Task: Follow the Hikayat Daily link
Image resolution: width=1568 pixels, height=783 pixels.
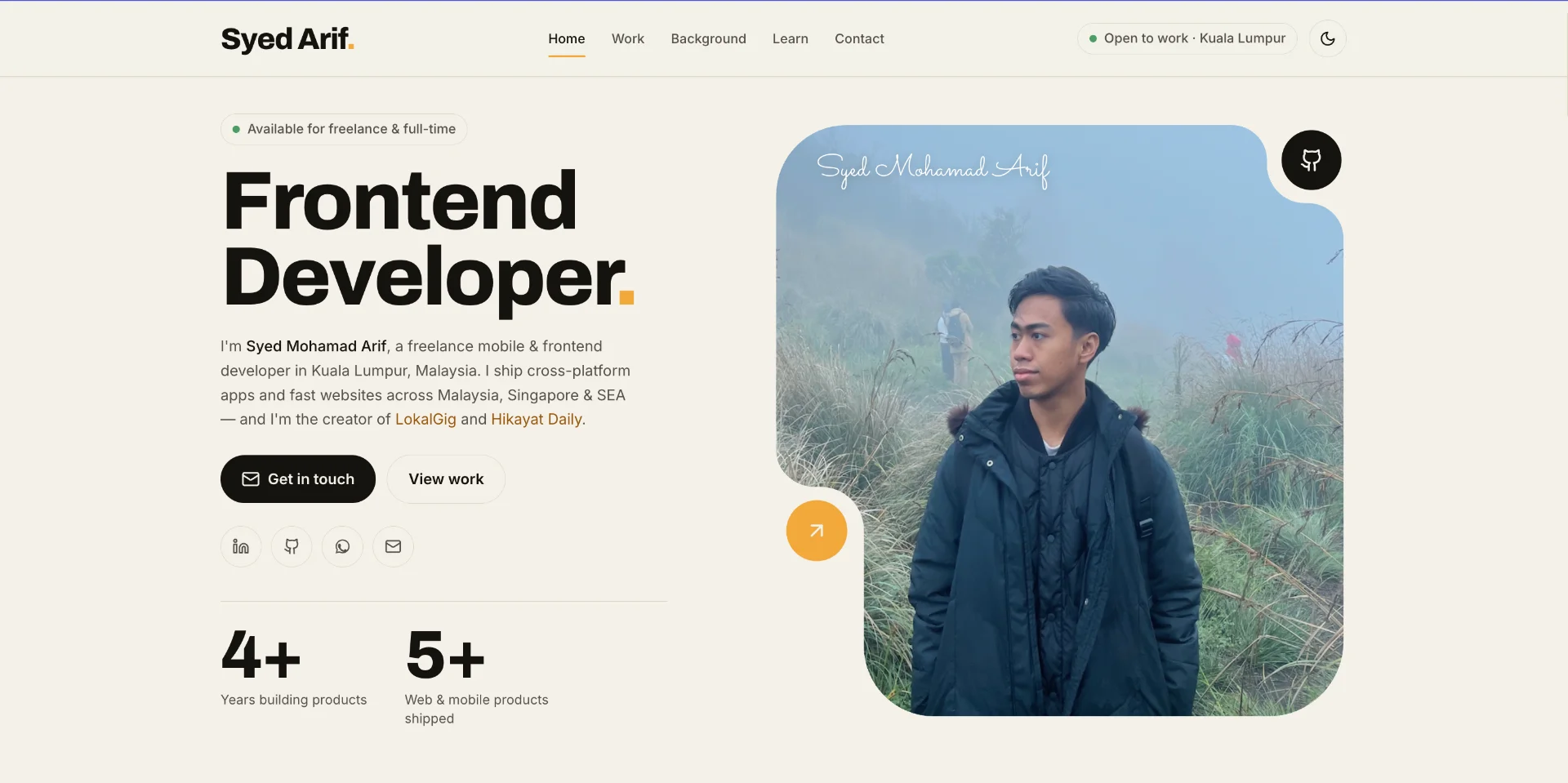Action: [x=537, y=419]
